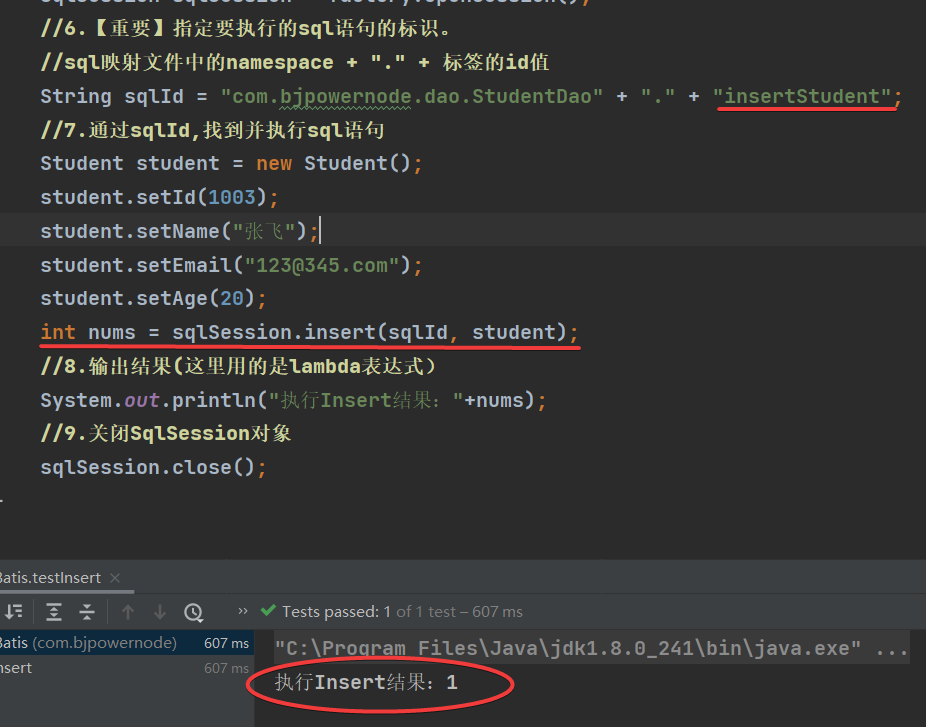The image size is (926, 727).
Task: Click comment '//8.输出结果' lambda line
Action: pyautogui.click(x=239, y=366)
